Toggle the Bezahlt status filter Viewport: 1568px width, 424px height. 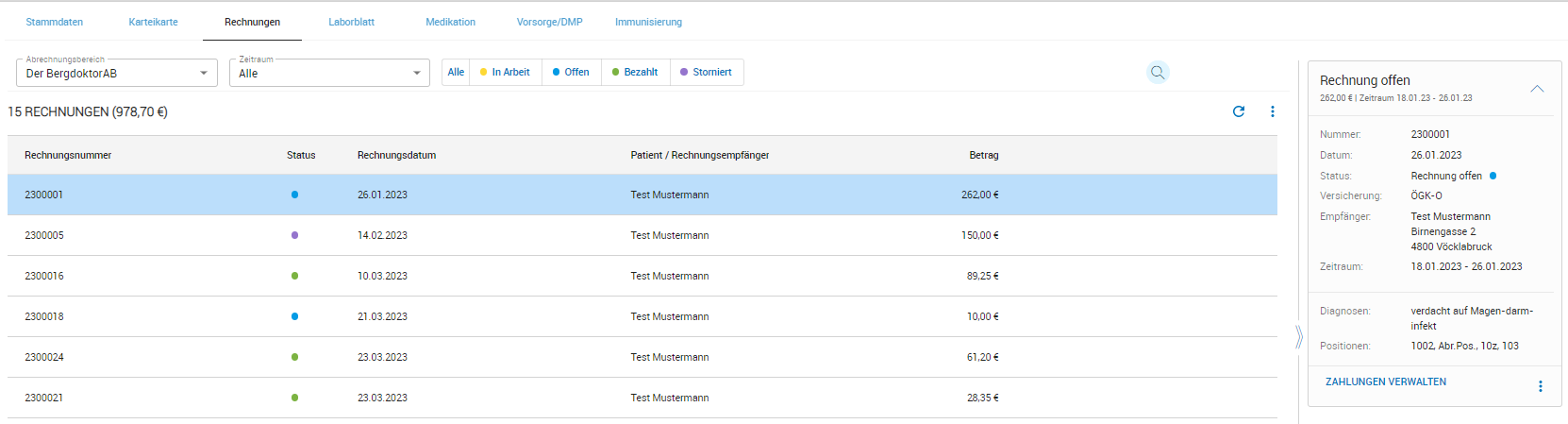click(x=635, y=73)
